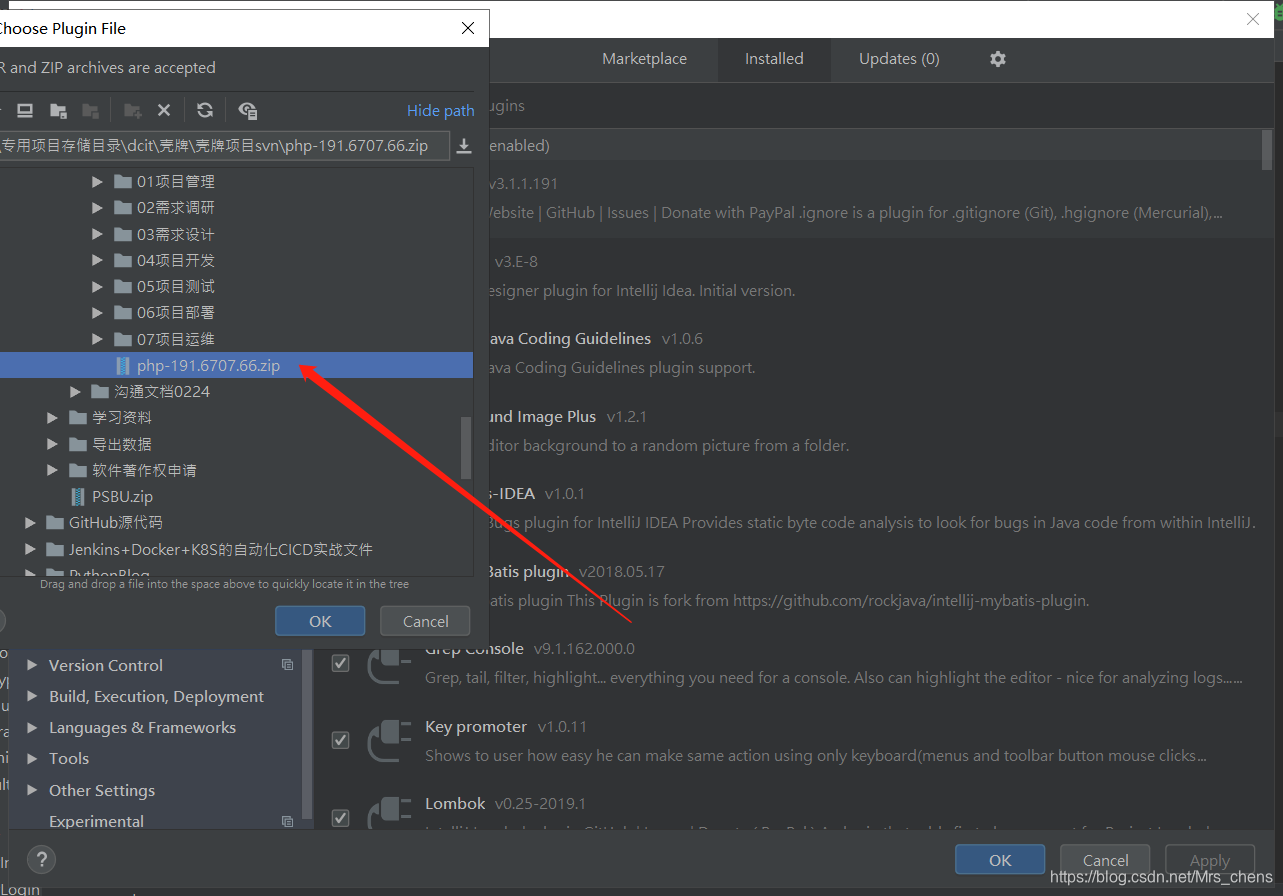1283x896 pixels.
Task: Click folder icon of GitHub源代码
Action: click(55, 522)
